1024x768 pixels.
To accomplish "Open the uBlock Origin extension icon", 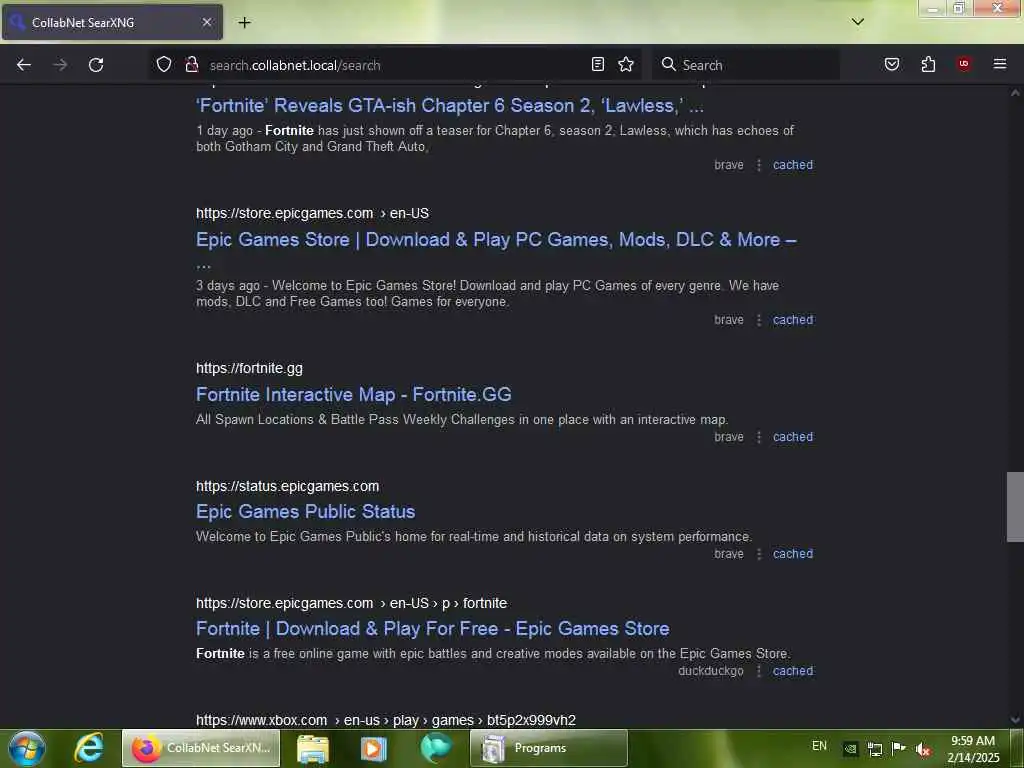I will pyautogui.click(x=963, y=64).
